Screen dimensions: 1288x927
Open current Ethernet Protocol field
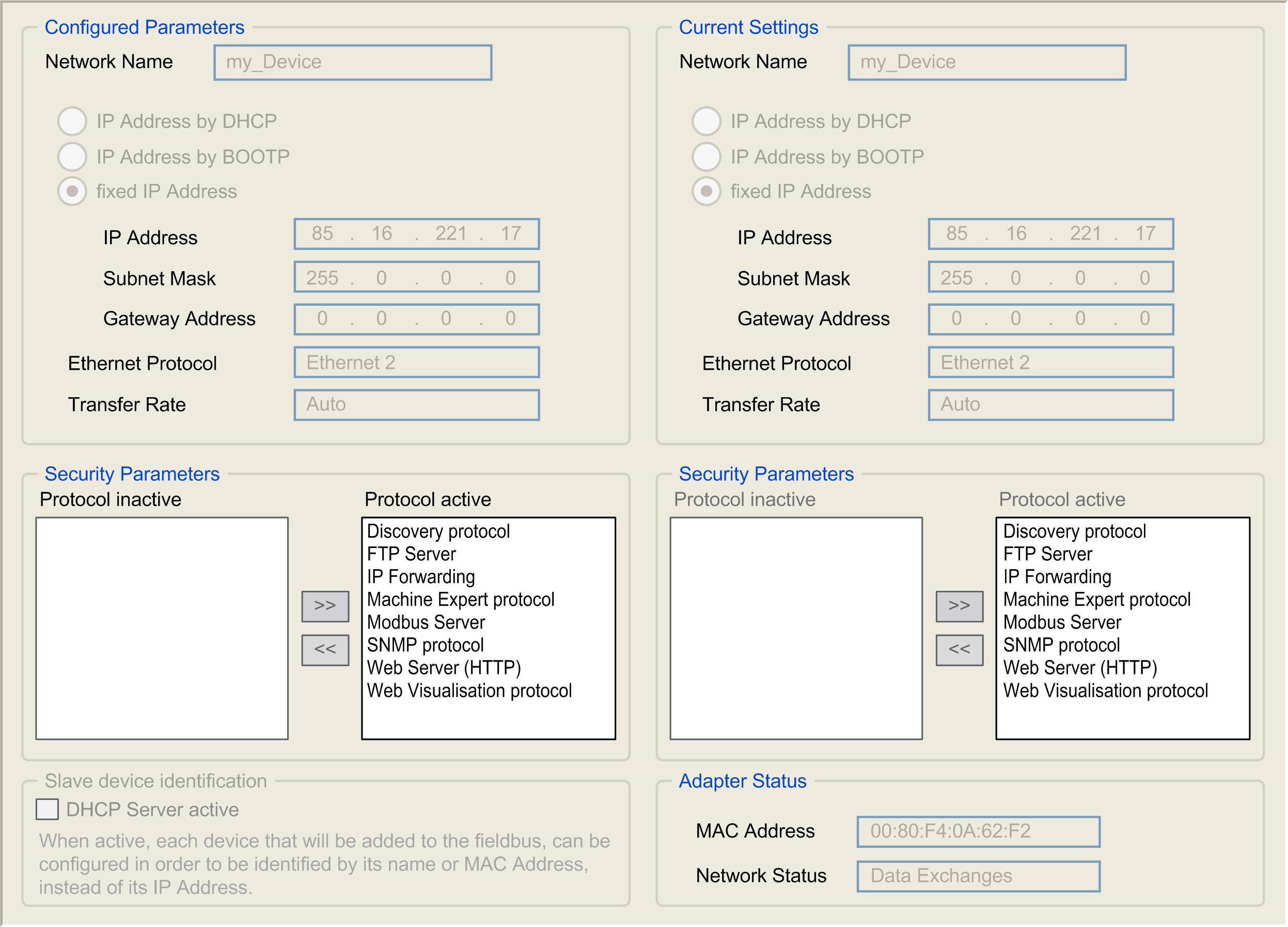pos(1051,363)
